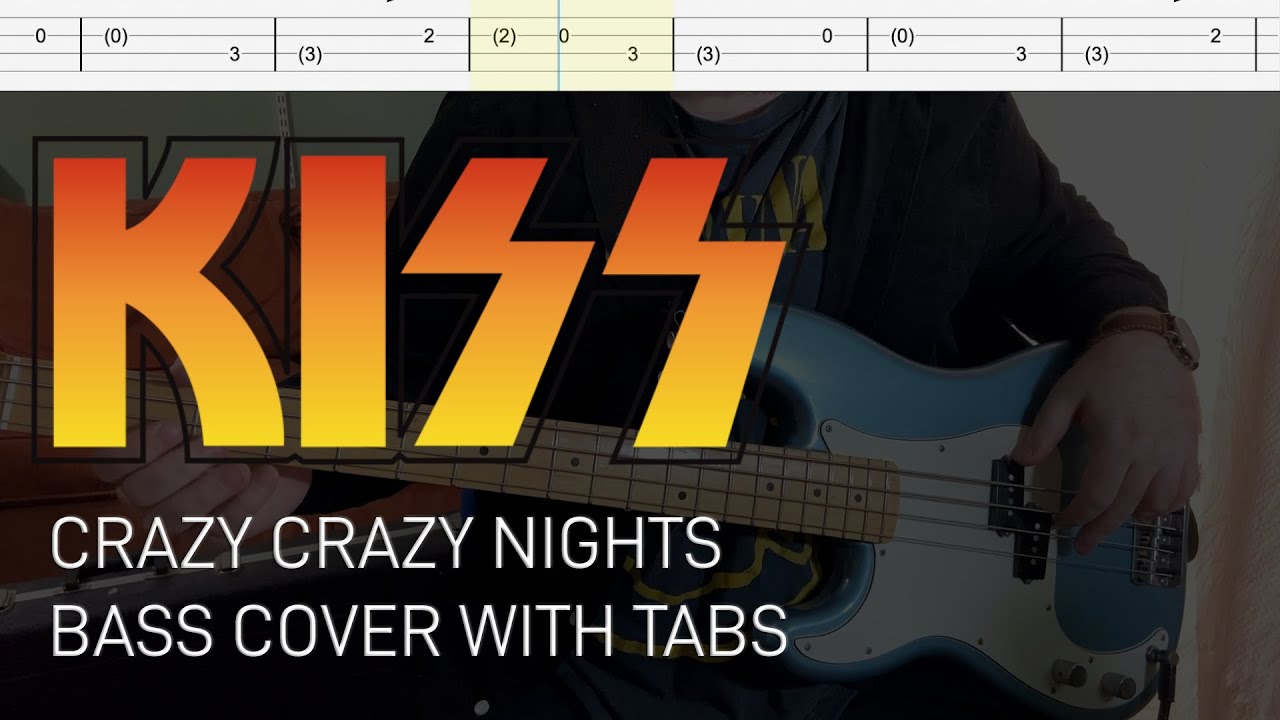Click the "3" note inside the highlighted measure
This screenshot has width=1280, height=720.
pos(633,55)
